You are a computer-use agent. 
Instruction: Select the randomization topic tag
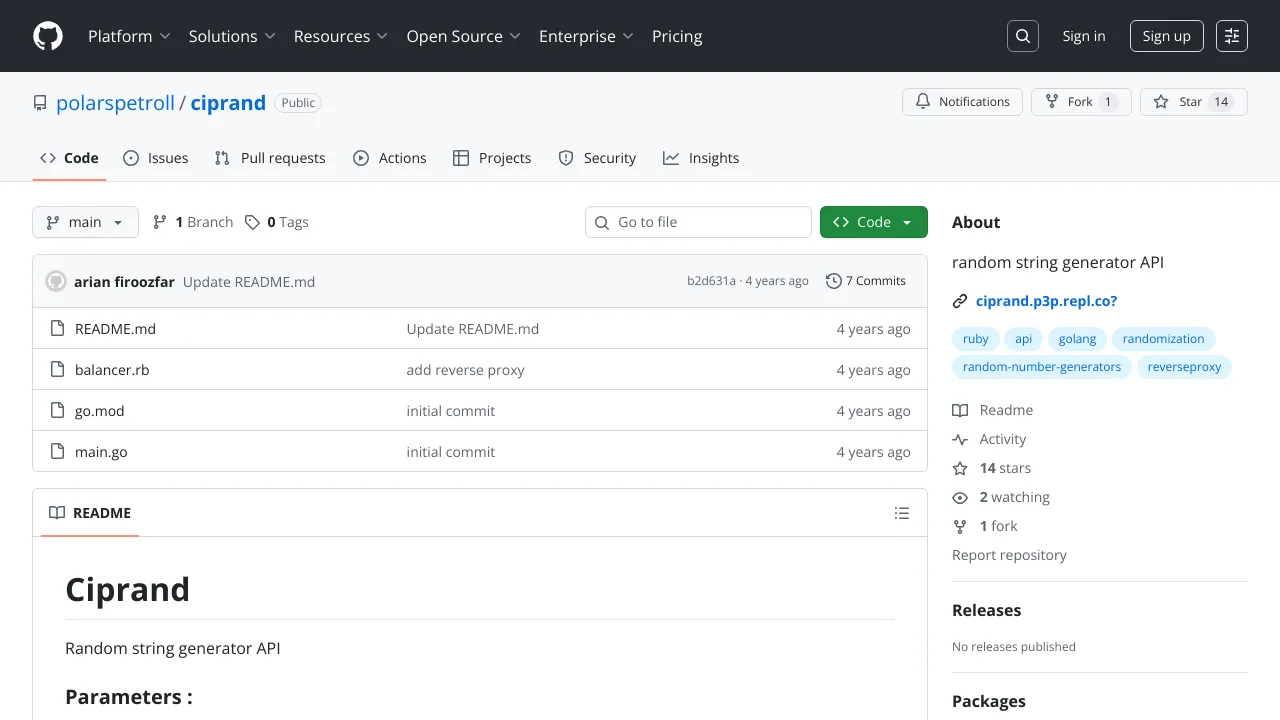click(x=1164, y=339)
